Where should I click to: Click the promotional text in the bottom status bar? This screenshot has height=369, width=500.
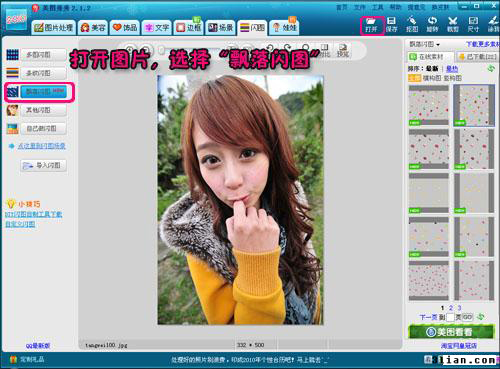pyautogui.click(x=249, y=360)
